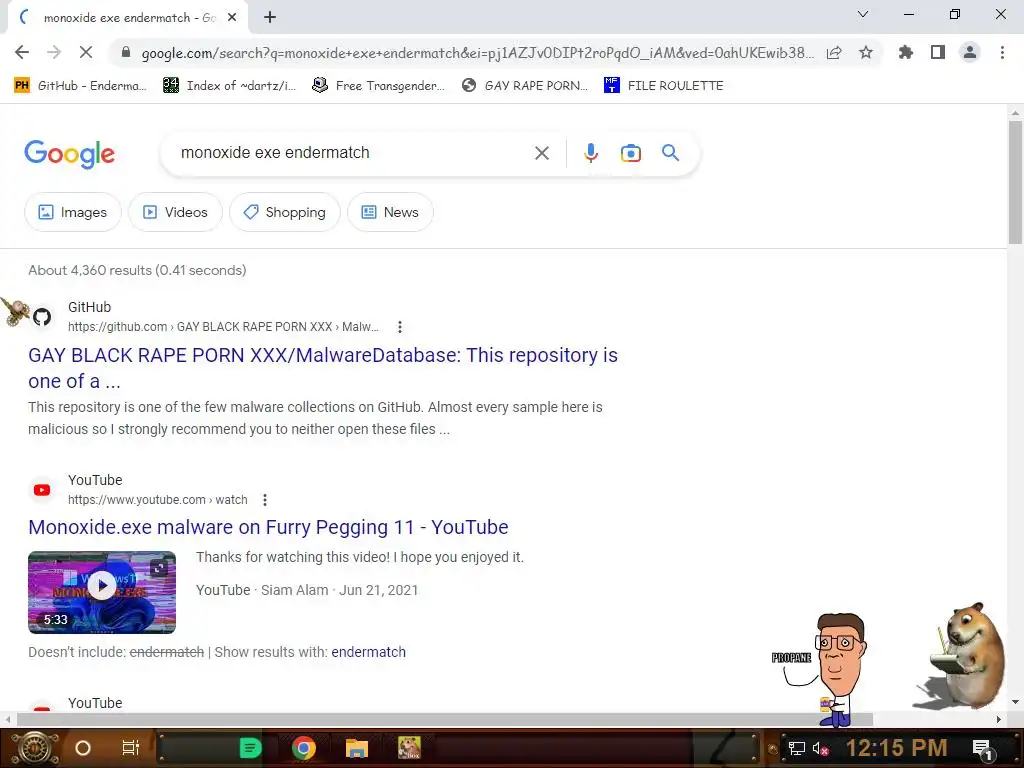Screen dimensions: 1024x768
Task: Start voice search with the microphone
Action: coord(591,153)
